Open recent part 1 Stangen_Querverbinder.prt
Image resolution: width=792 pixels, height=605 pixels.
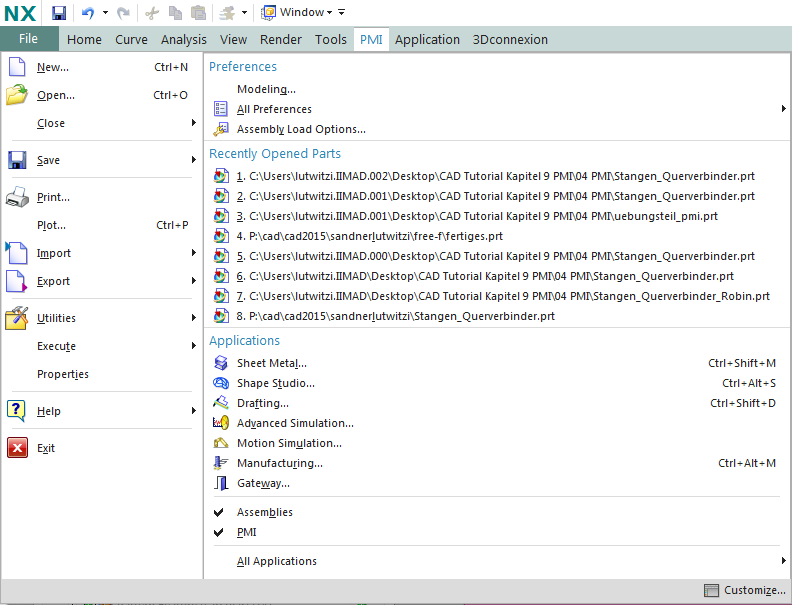[x=495, y=176]
